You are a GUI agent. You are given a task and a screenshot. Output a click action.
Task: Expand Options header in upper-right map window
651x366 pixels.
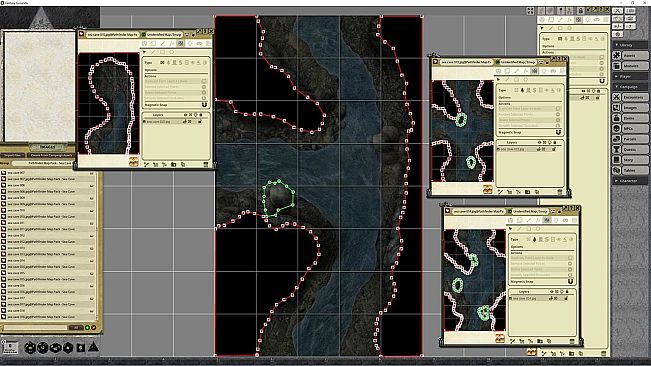tap(505, 98)
